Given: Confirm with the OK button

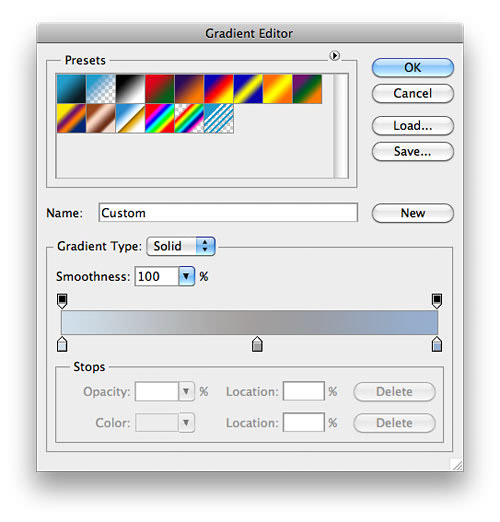Looking at the screenshot, I should pos(413,68).
